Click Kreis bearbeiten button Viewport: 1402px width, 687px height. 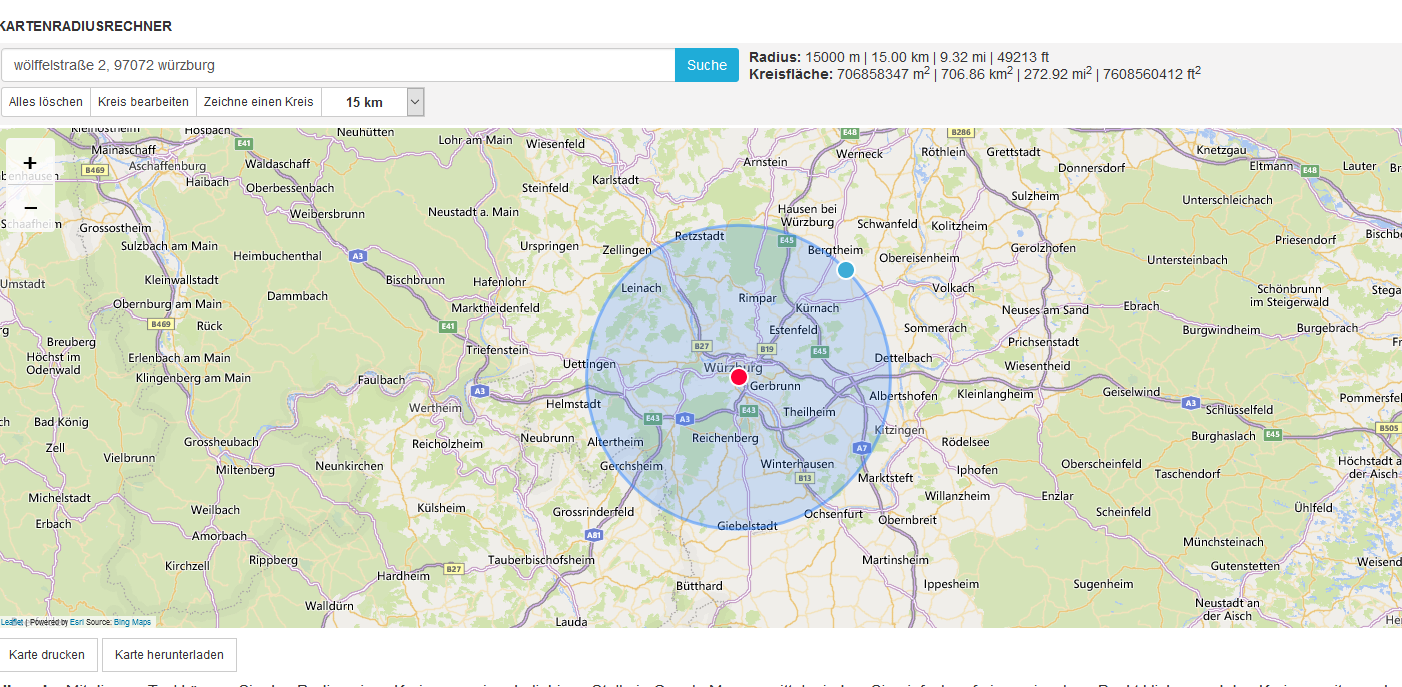tap(143, 102)
